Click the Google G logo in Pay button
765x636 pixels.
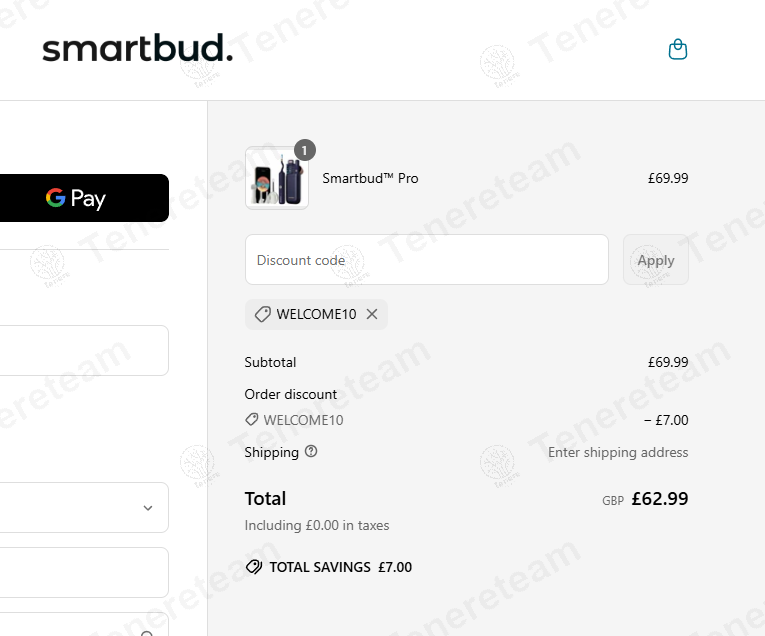pos(56,198)
